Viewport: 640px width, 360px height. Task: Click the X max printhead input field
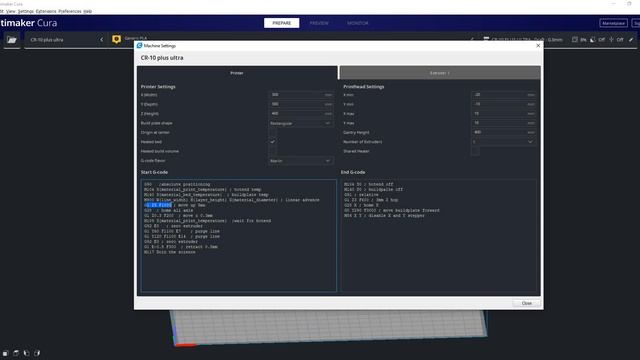point(503,113)
